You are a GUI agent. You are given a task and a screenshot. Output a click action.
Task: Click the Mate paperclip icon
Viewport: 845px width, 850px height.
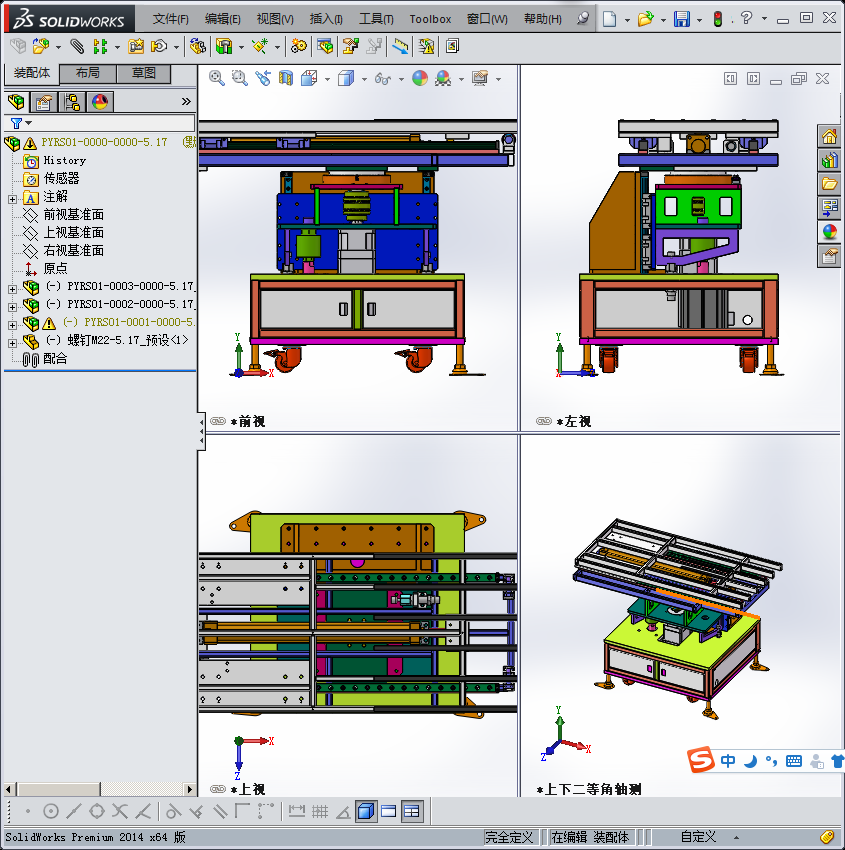pos(78,47)
